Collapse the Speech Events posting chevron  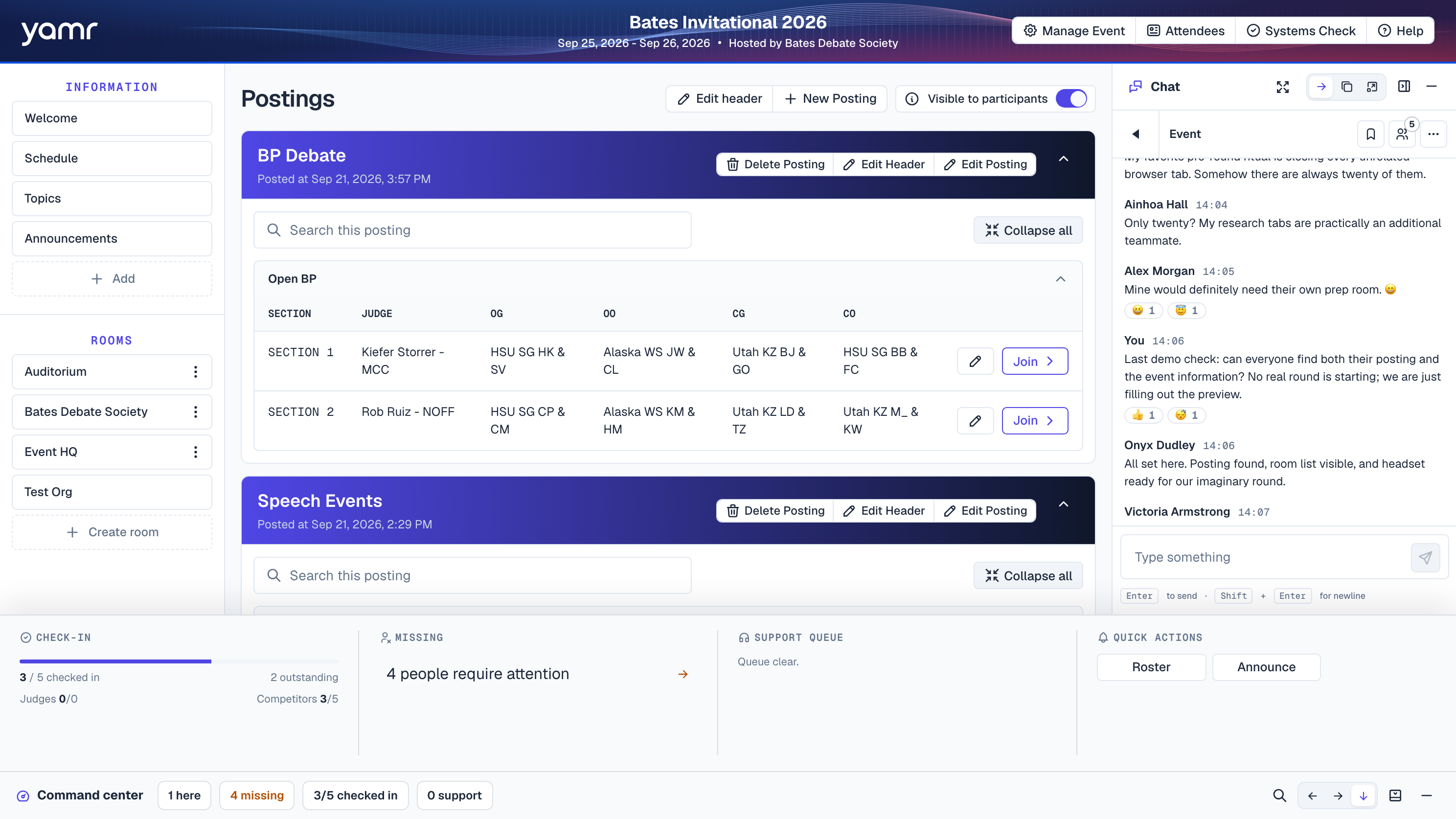(x=1063, y=504)
